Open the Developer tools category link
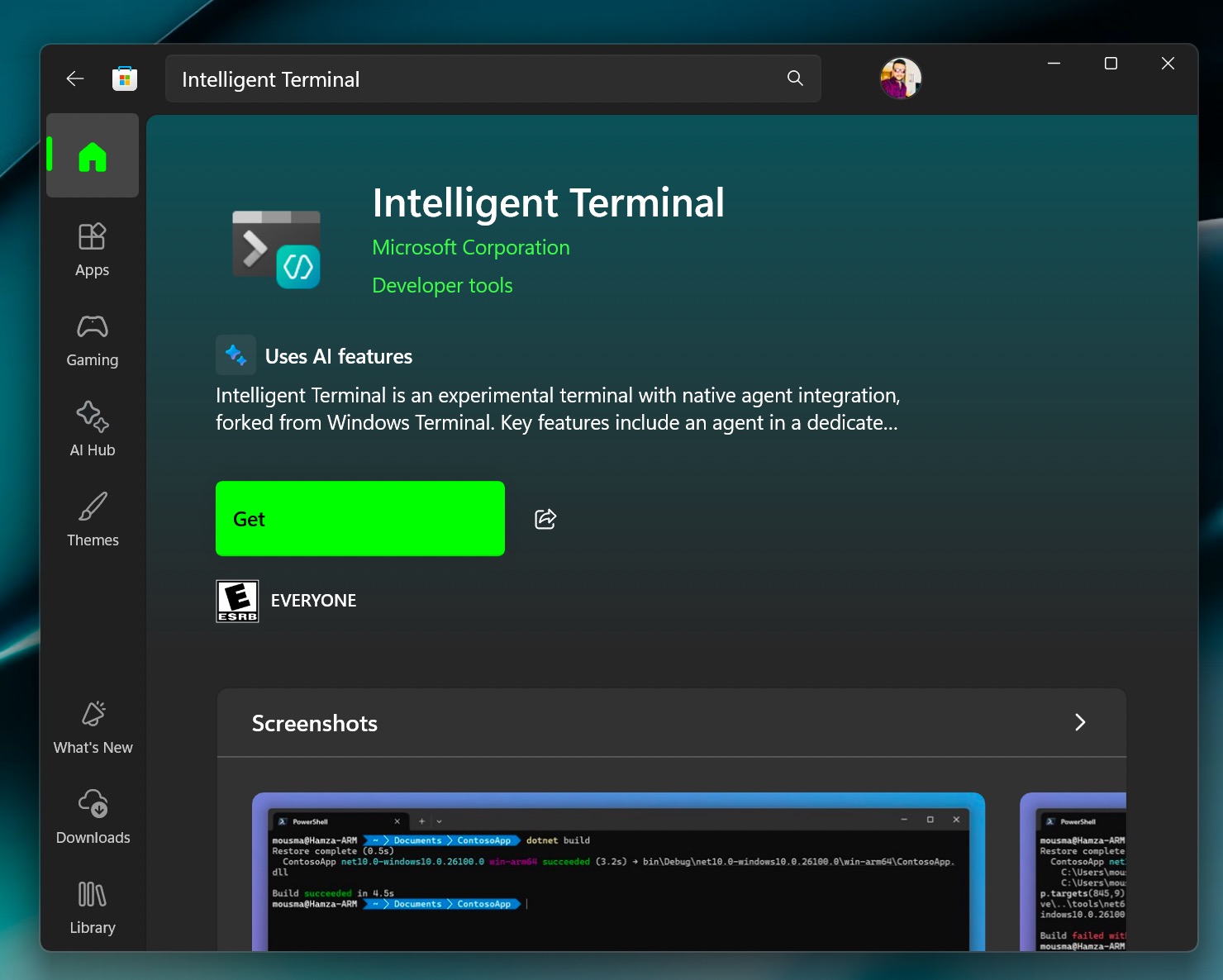This screenshot has height=980, width=1223. click(x=442, y=286)
